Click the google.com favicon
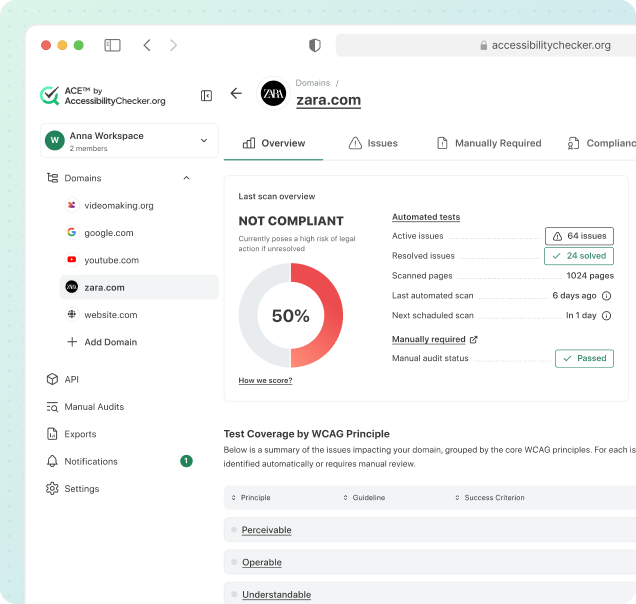 (72, 232)
